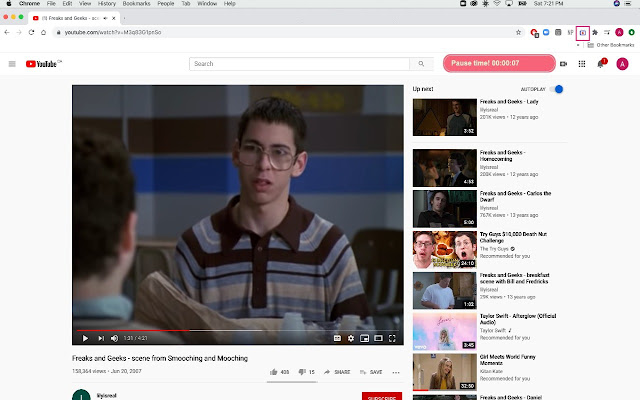Image resolution: width=640 pixels, height=400 pixels.
Task: Open the notifications bell
Action: pos(600,64)
